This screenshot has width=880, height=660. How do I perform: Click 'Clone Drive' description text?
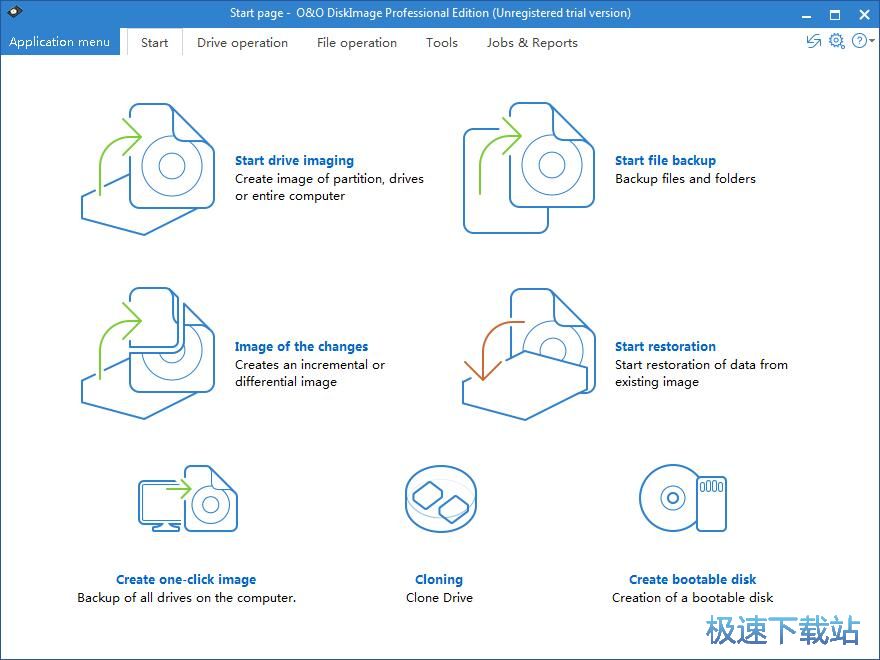439,598
